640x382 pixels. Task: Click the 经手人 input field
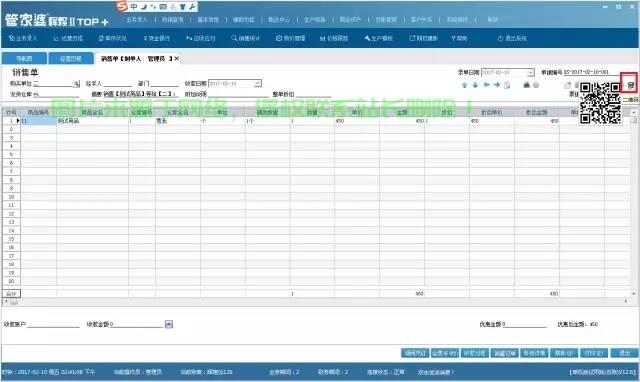tap(118, 83)
